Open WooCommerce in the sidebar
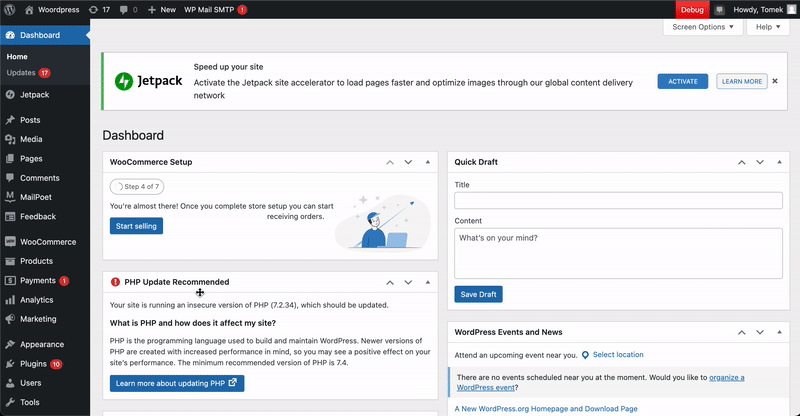 (45, 242)
